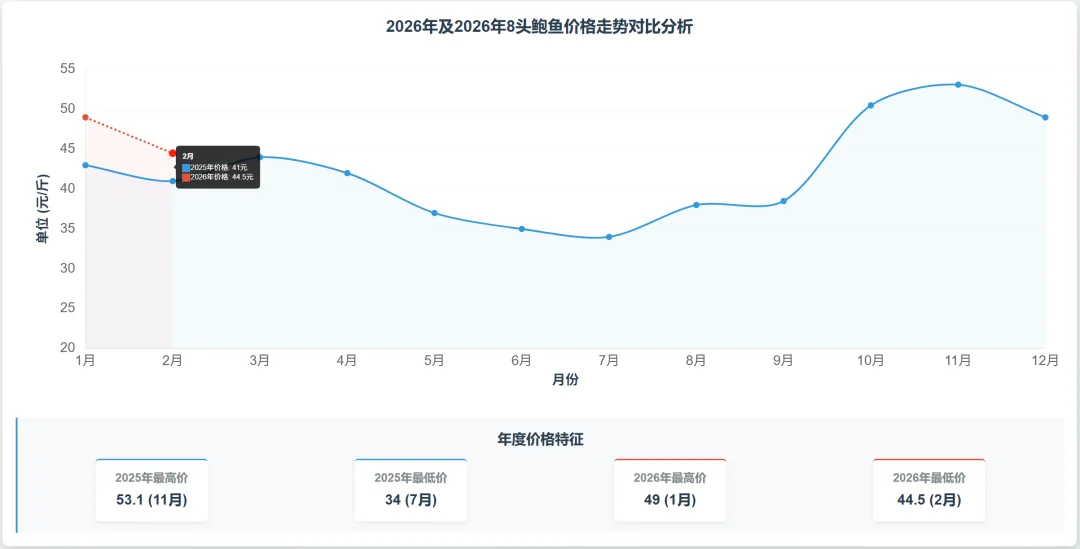Click the 2025 October data point
This screenshot has height=549, width=1080.
click(x=871, y=105)
